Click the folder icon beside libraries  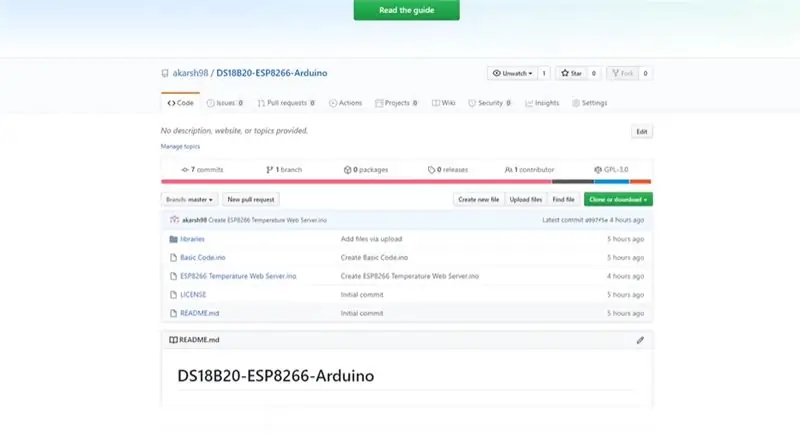click(x=173, y=239)
